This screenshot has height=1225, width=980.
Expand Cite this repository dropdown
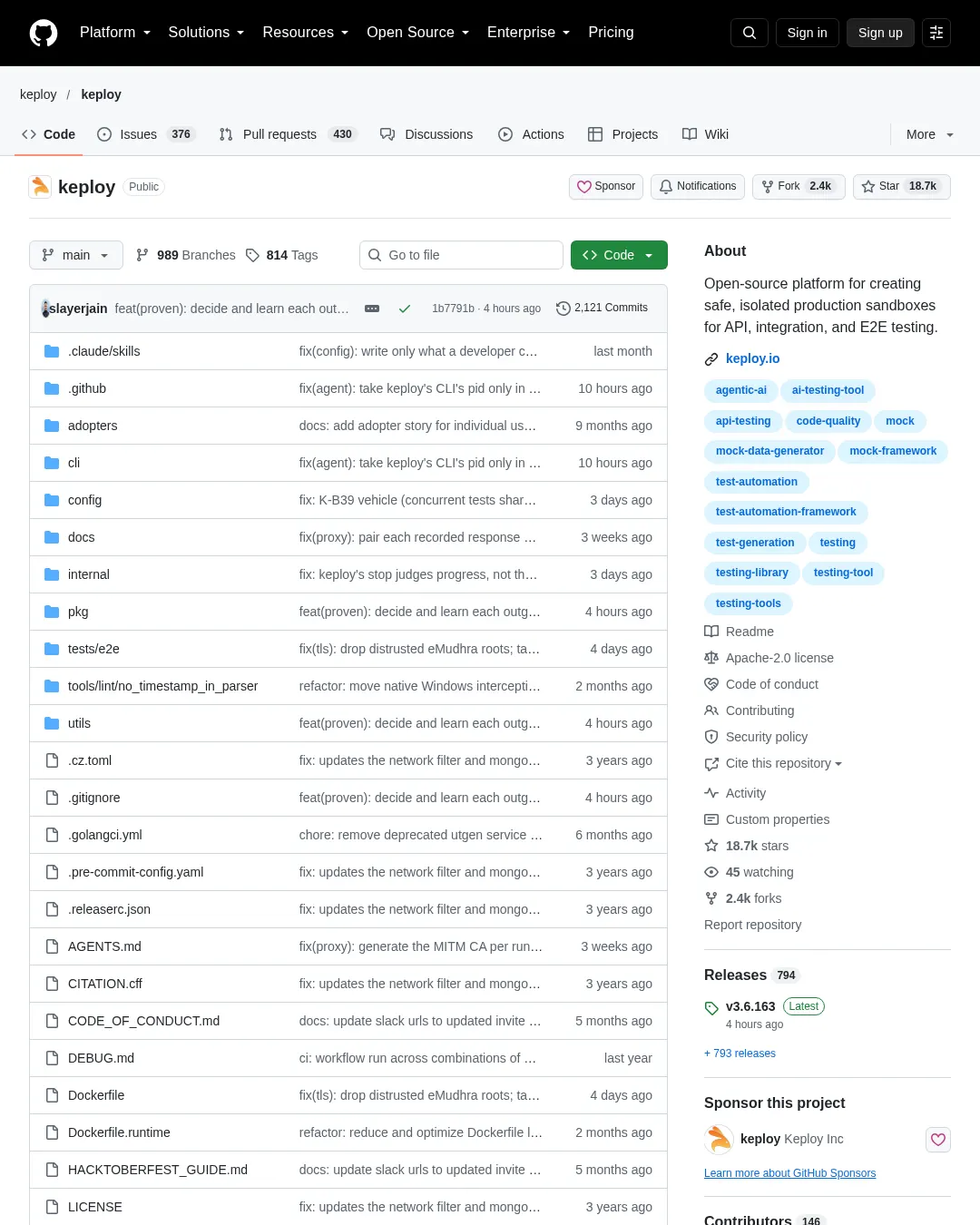(784, 764)
